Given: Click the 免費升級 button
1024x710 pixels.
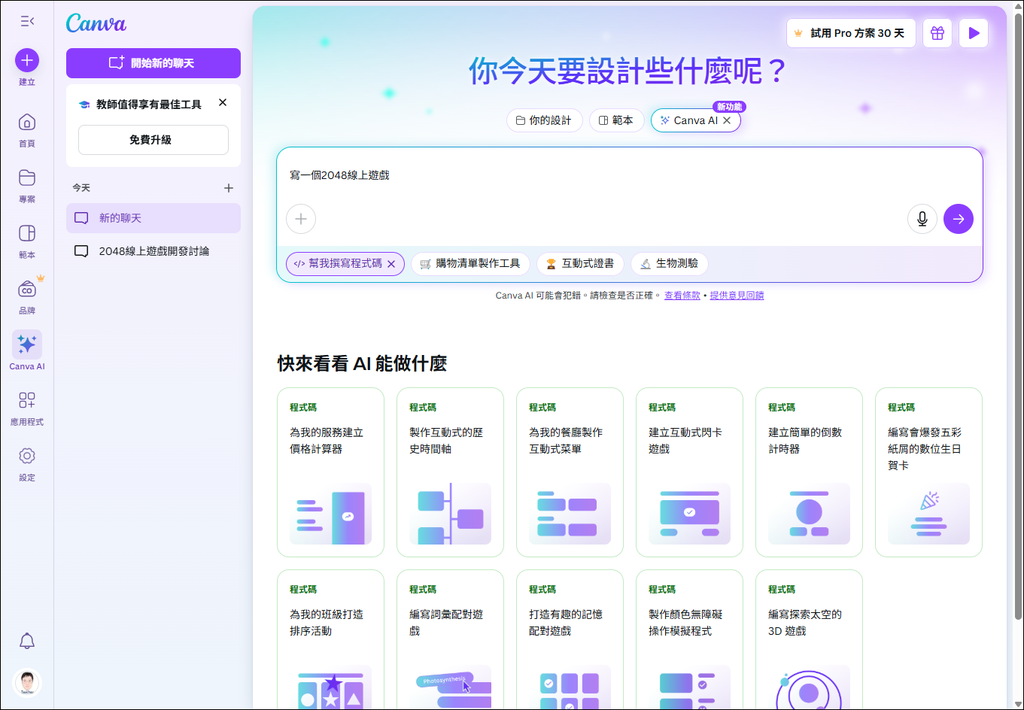Looking at the screenshot, I should [153, 140].
